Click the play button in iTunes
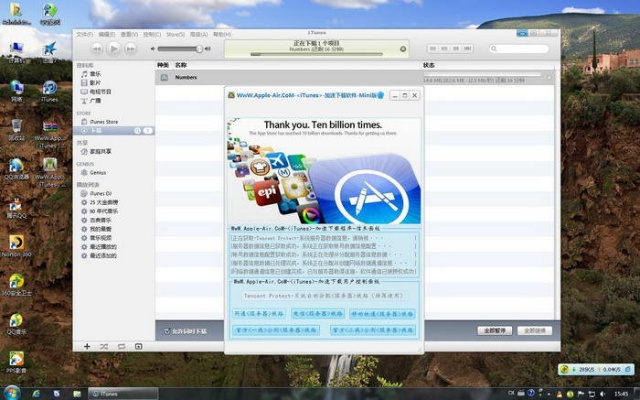This screenshot has width=640, height=400. [x=114, y=47]
